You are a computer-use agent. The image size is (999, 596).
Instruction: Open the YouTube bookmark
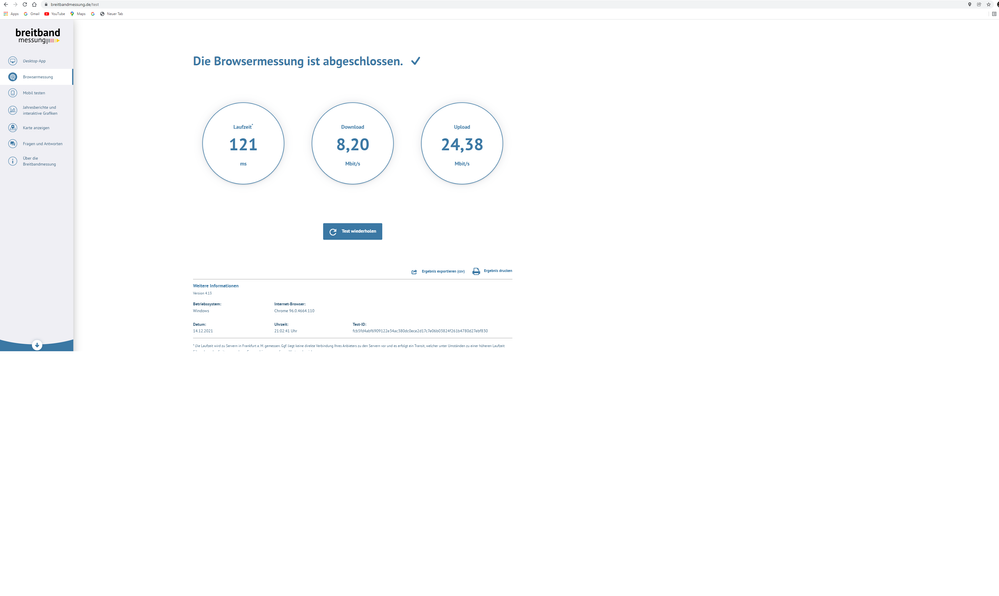tap(55, 13)
